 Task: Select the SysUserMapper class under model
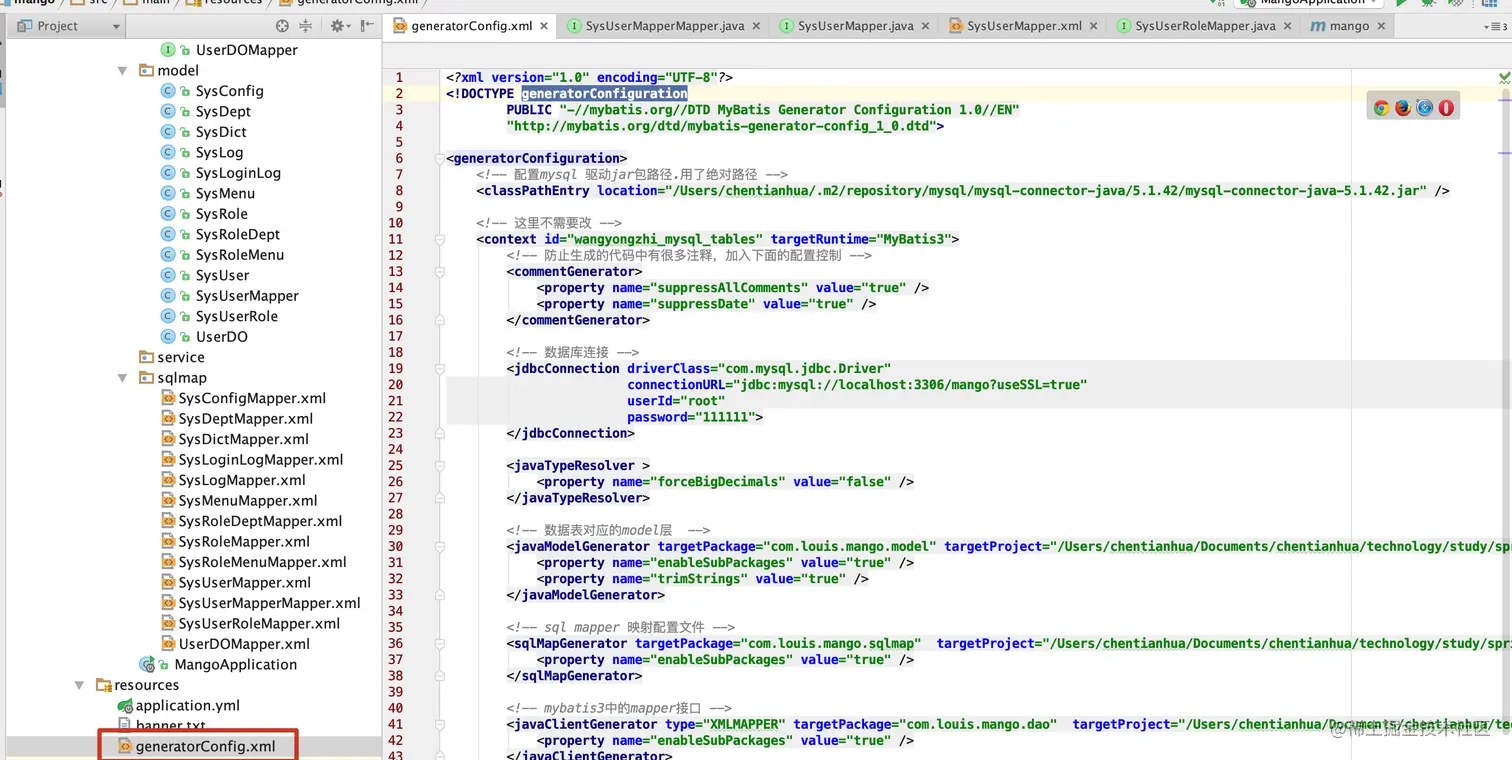(x=247, y=296)
